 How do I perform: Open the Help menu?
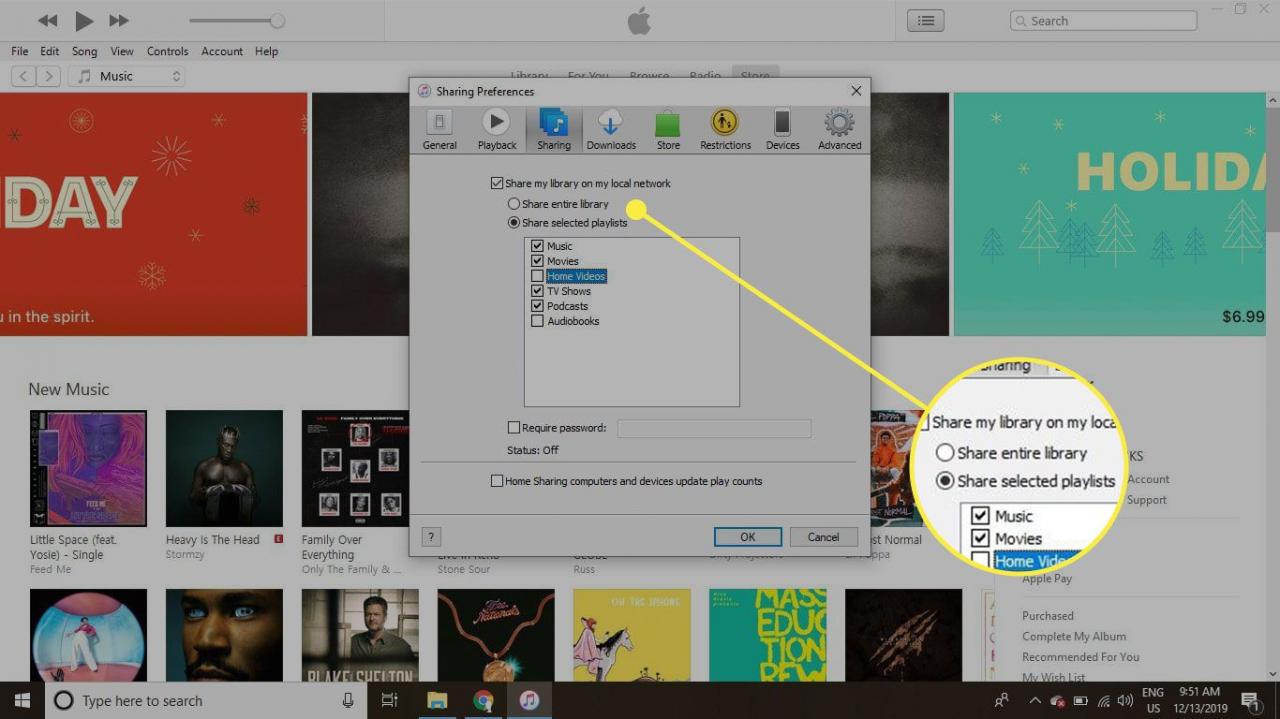coord(266,51)
